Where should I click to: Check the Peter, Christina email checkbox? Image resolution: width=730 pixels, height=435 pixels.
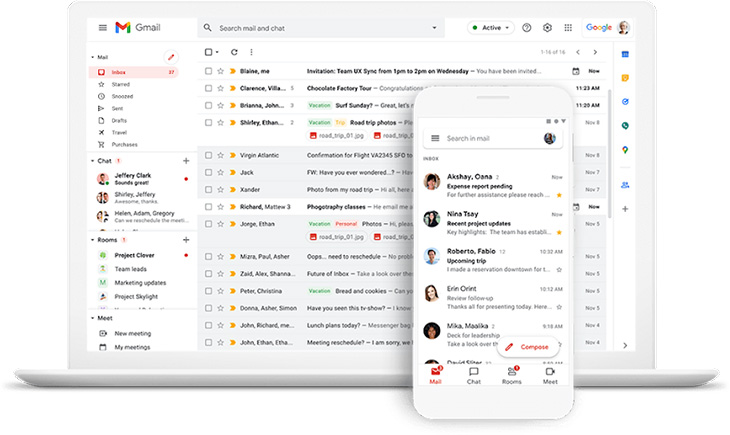(208, 291)
